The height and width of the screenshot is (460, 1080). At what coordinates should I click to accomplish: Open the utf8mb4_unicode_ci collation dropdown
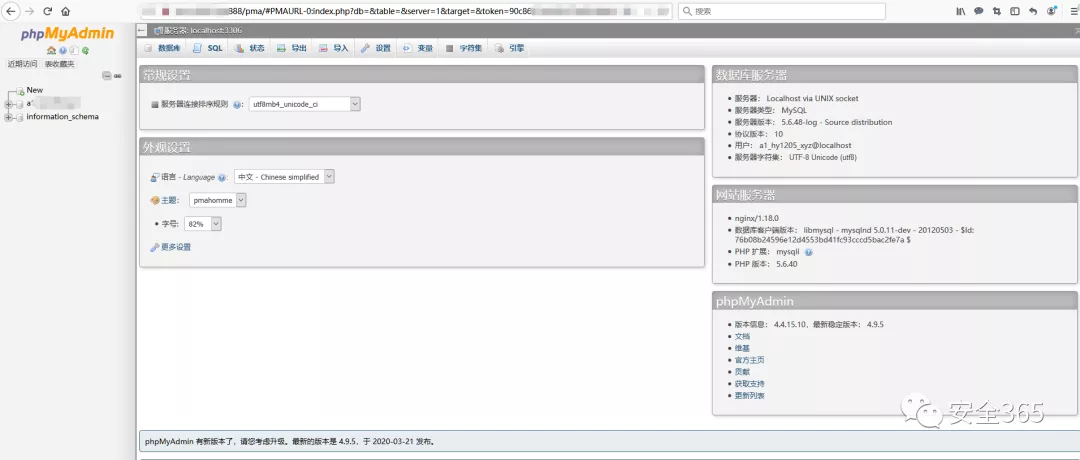pyautogui.click(x=304, y=104)
